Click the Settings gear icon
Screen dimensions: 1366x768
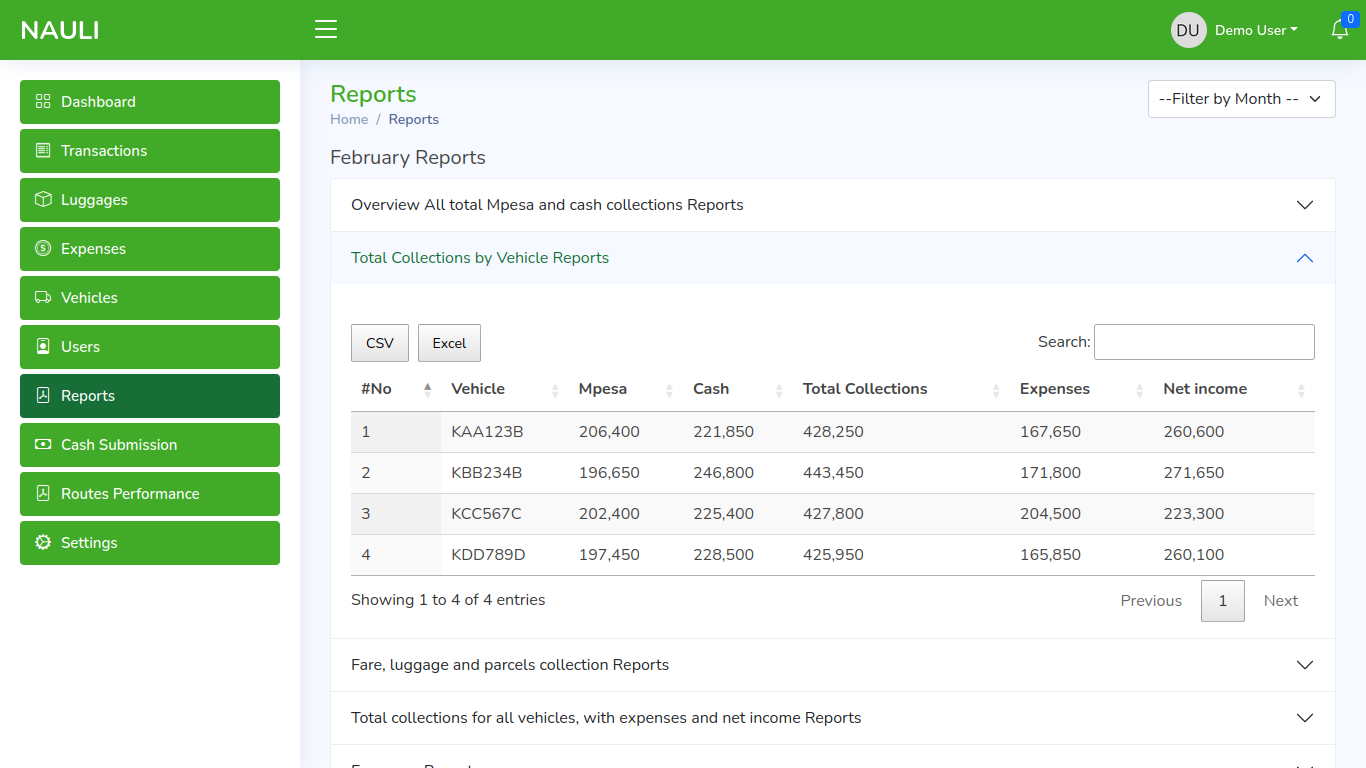[x=43, y=543]
